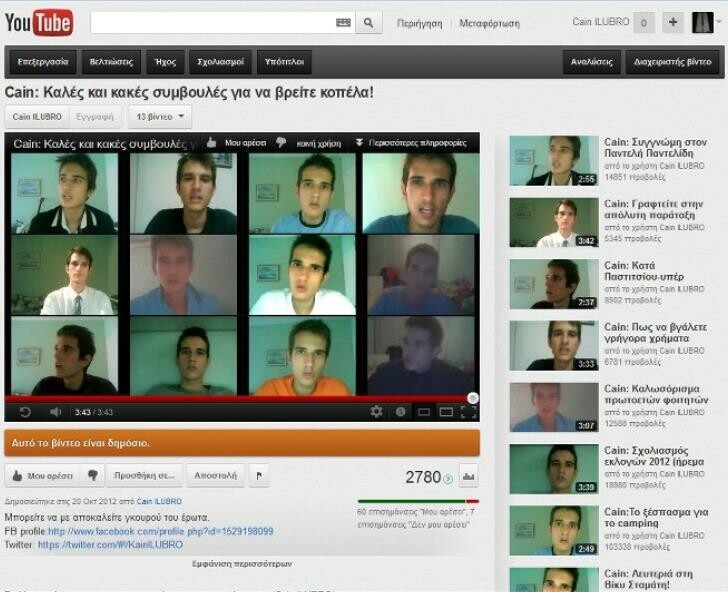Open the Γραφτείτε στην απόλυτη παράταξη thumbnail
Viewport: 728px width, 592px height.
pos(554,222)
